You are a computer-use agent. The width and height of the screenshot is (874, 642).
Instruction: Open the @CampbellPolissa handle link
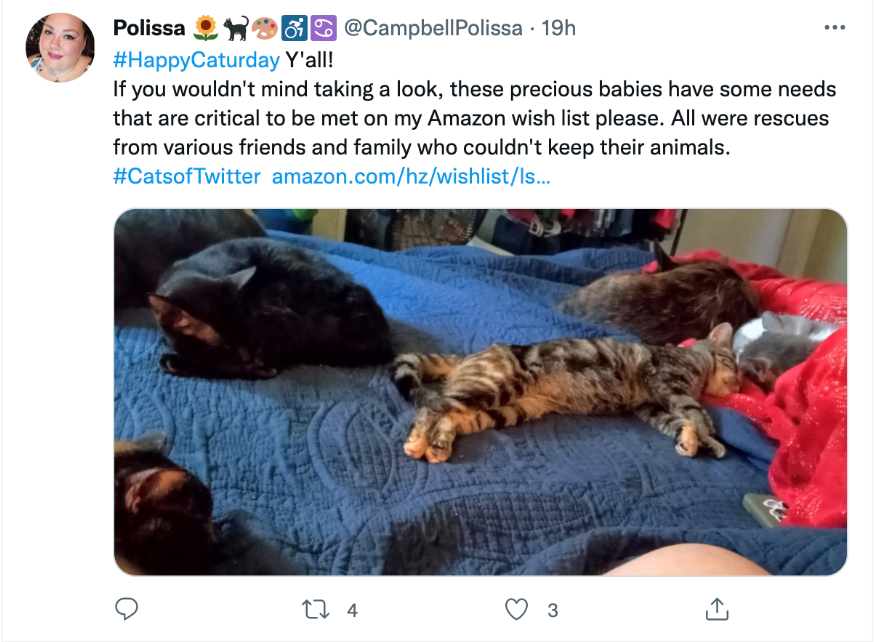(434, 28)
